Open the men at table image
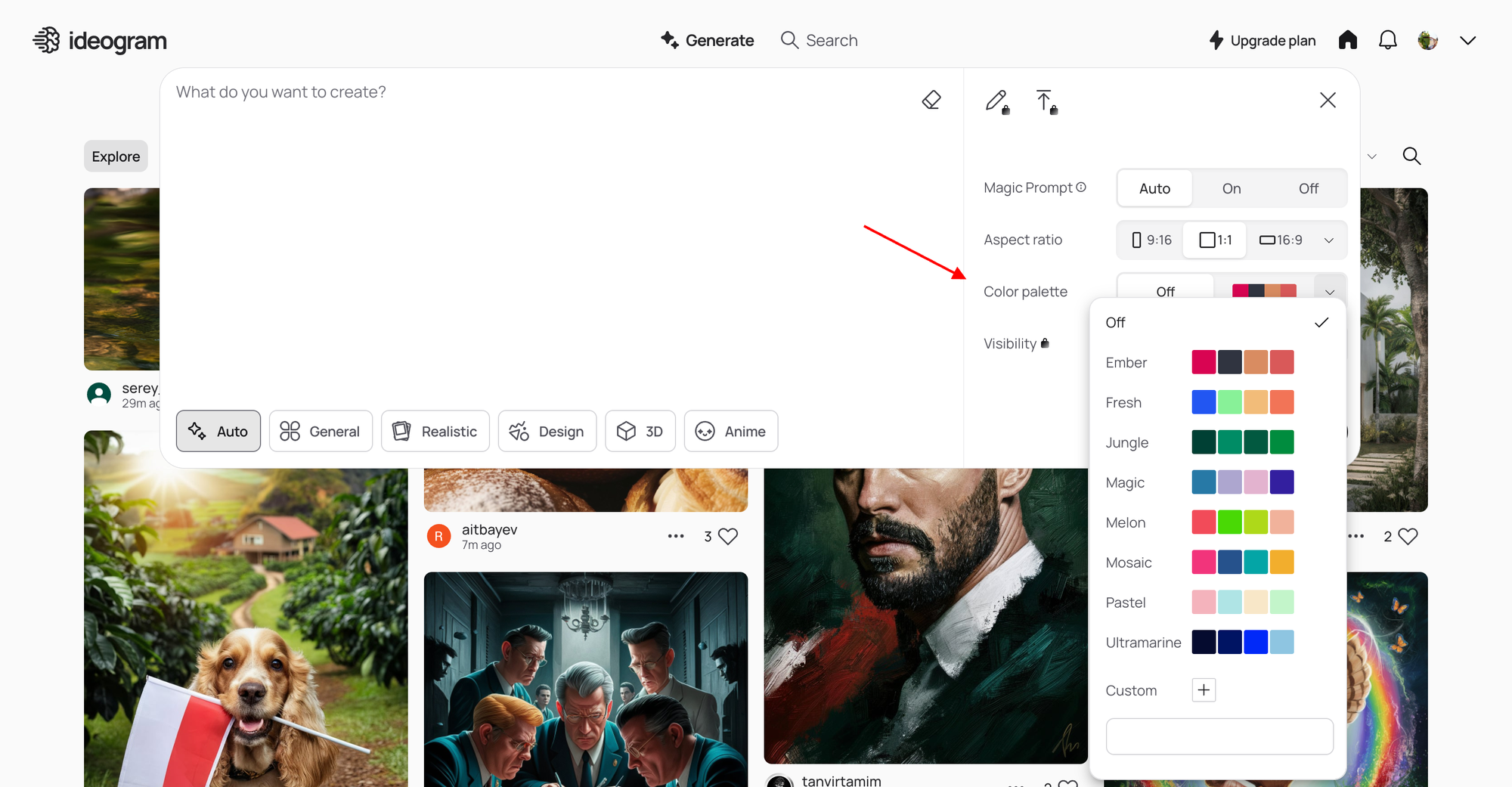Image resolution: width=1512 pixels, height=787 pixels. coord(586,680)
